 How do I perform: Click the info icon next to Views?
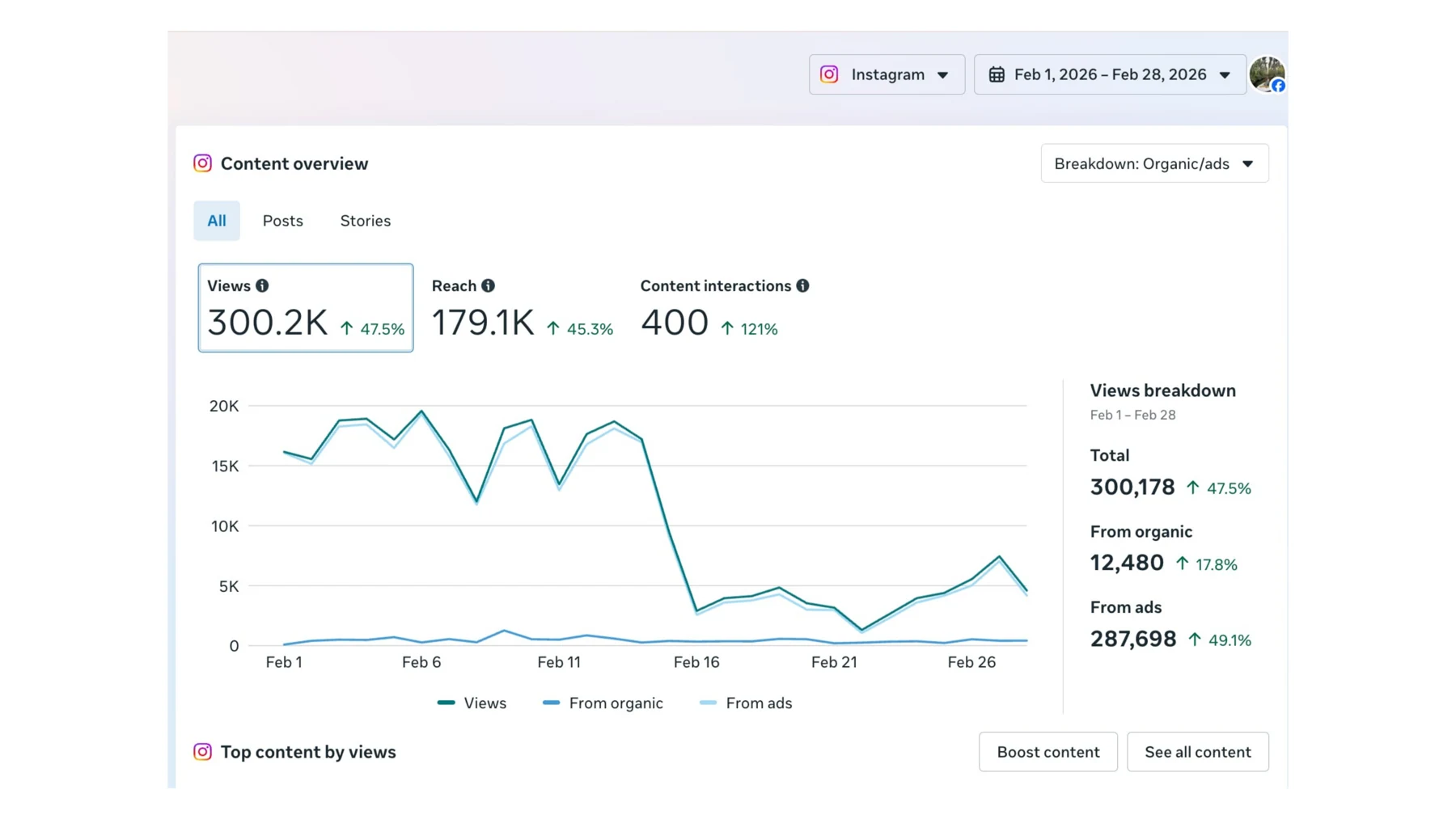[x=262, y=285]
